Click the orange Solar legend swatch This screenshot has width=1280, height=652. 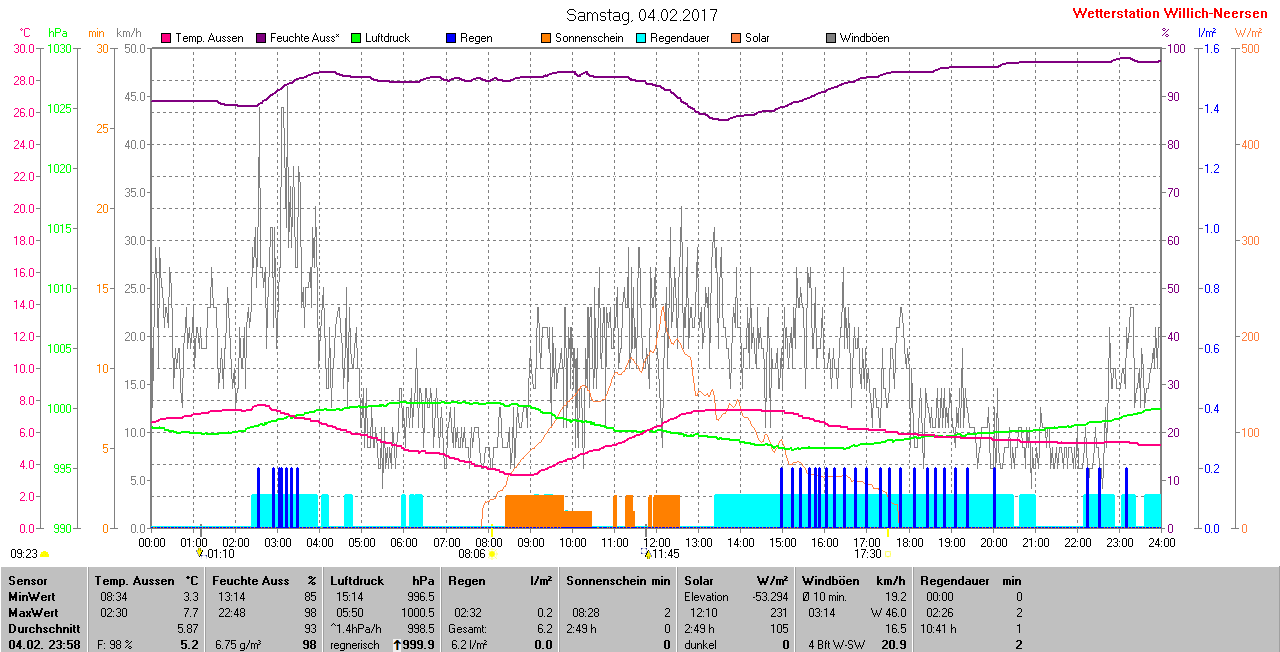click(736, 38)
